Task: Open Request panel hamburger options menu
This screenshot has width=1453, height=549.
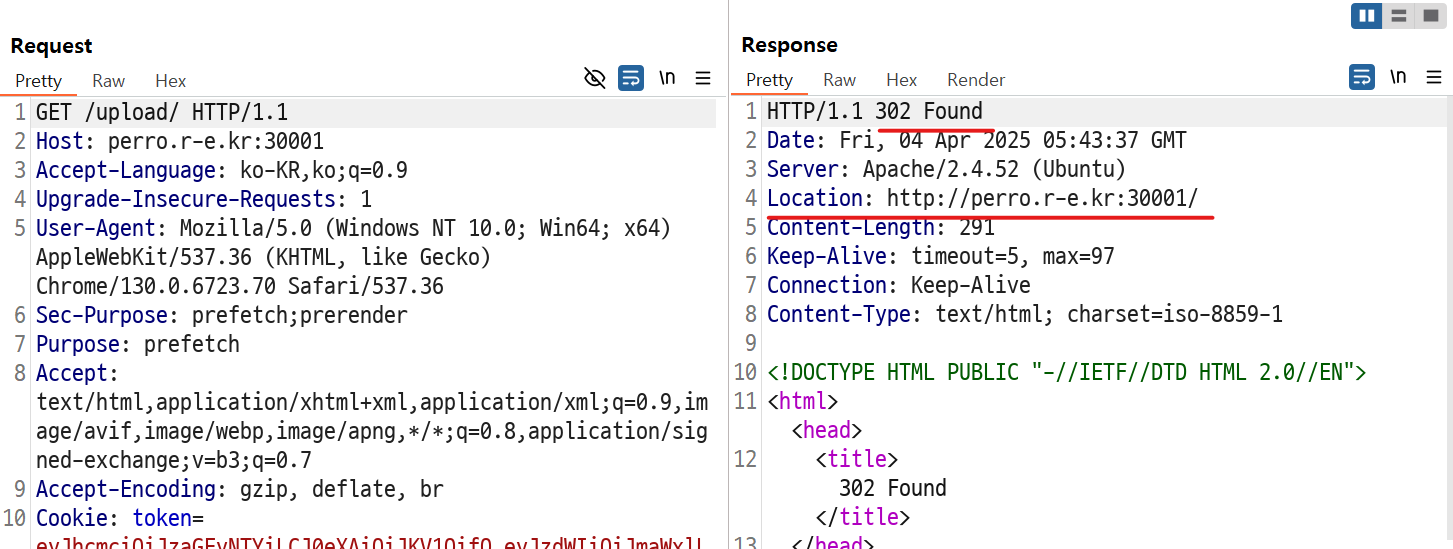Action: tap(703, 78)
